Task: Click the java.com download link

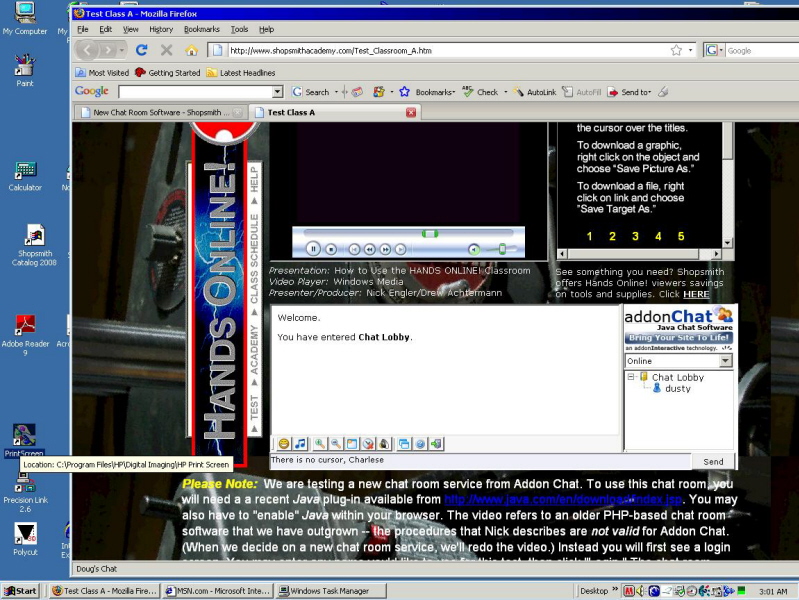Action: (563, 500)
